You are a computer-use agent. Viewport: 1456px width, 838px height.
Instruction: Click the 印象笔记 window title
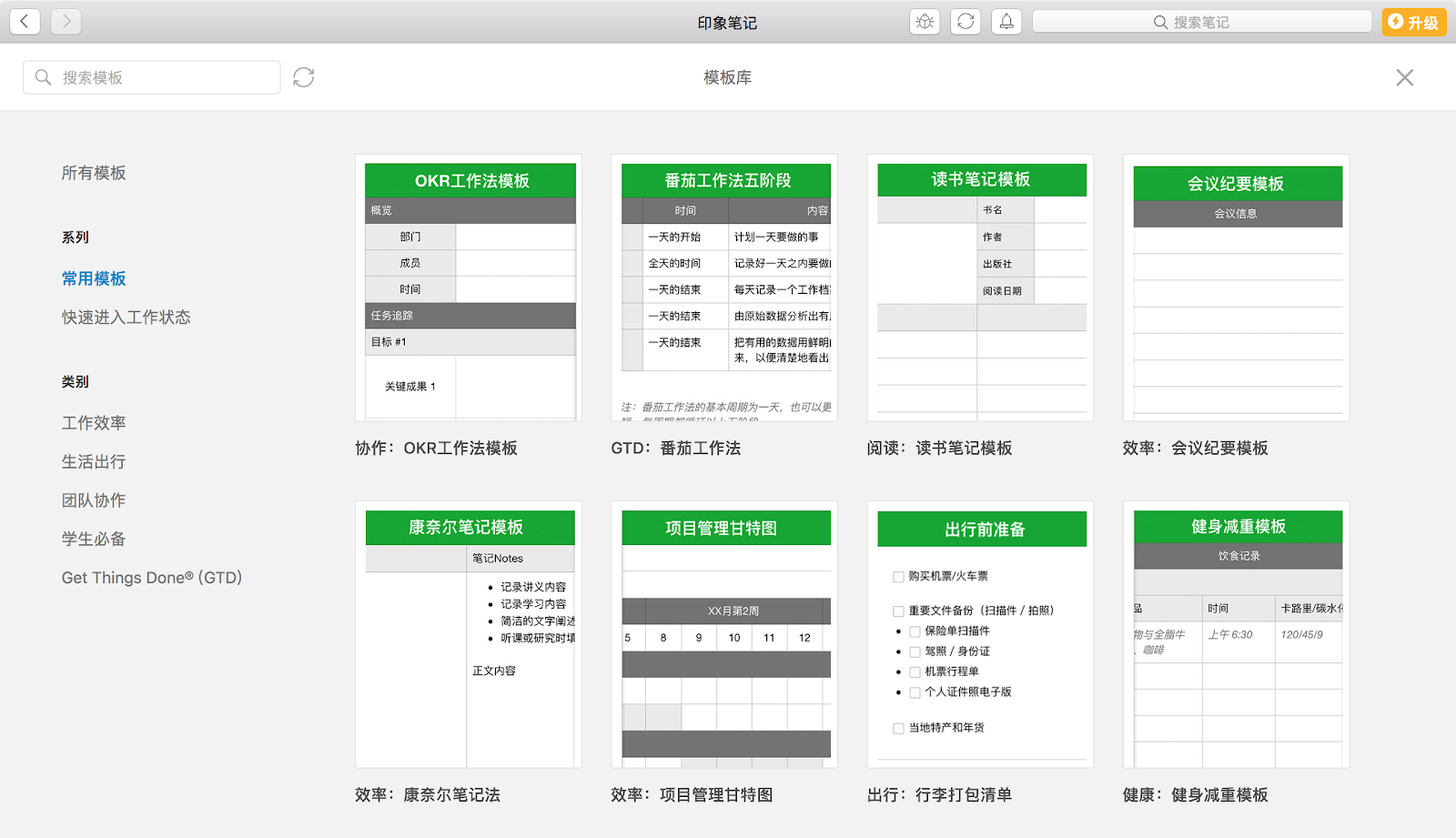(x=727, y=23)
